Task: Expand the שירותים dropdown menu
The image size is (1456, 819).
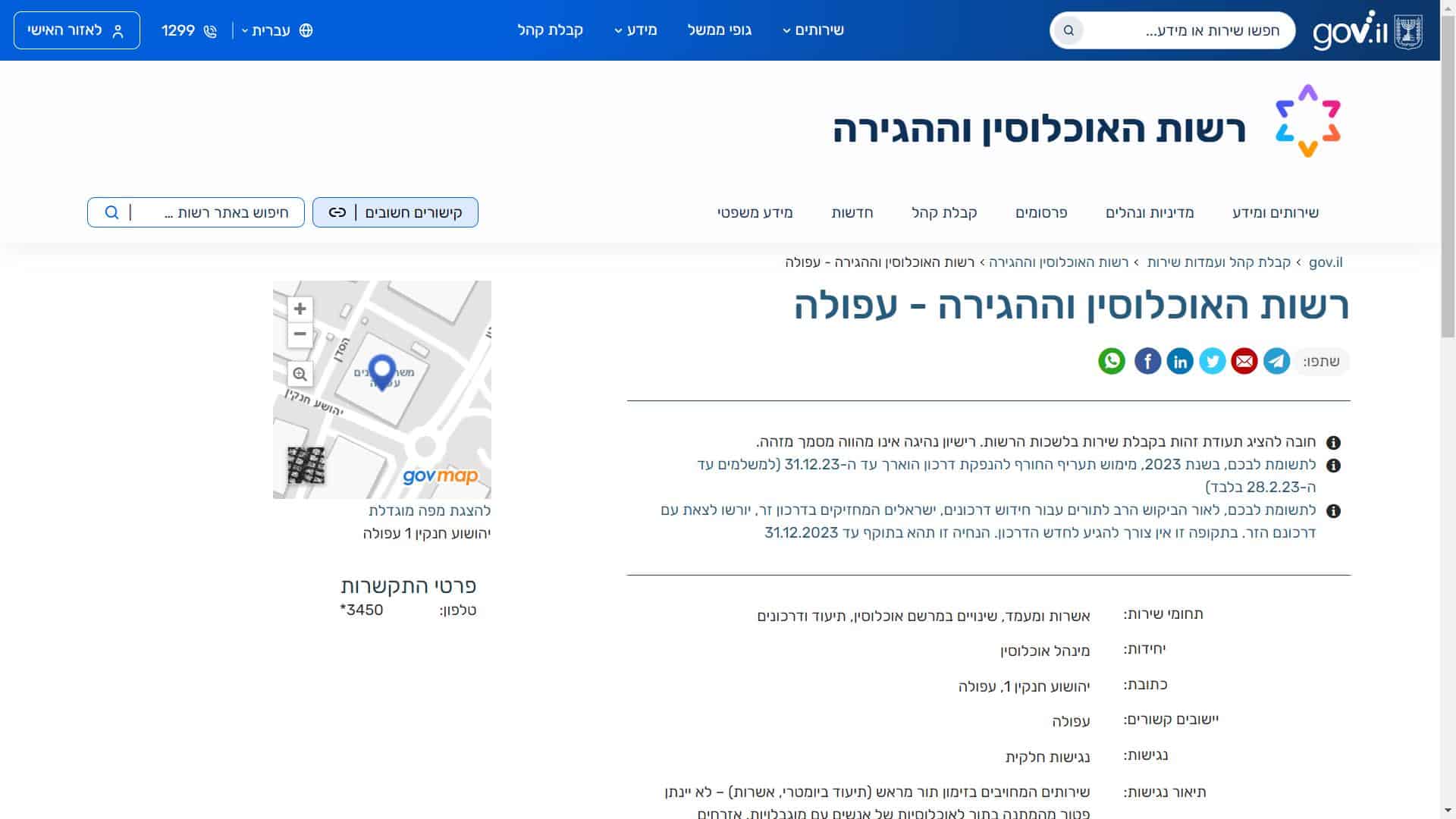Action: [813, 30]
